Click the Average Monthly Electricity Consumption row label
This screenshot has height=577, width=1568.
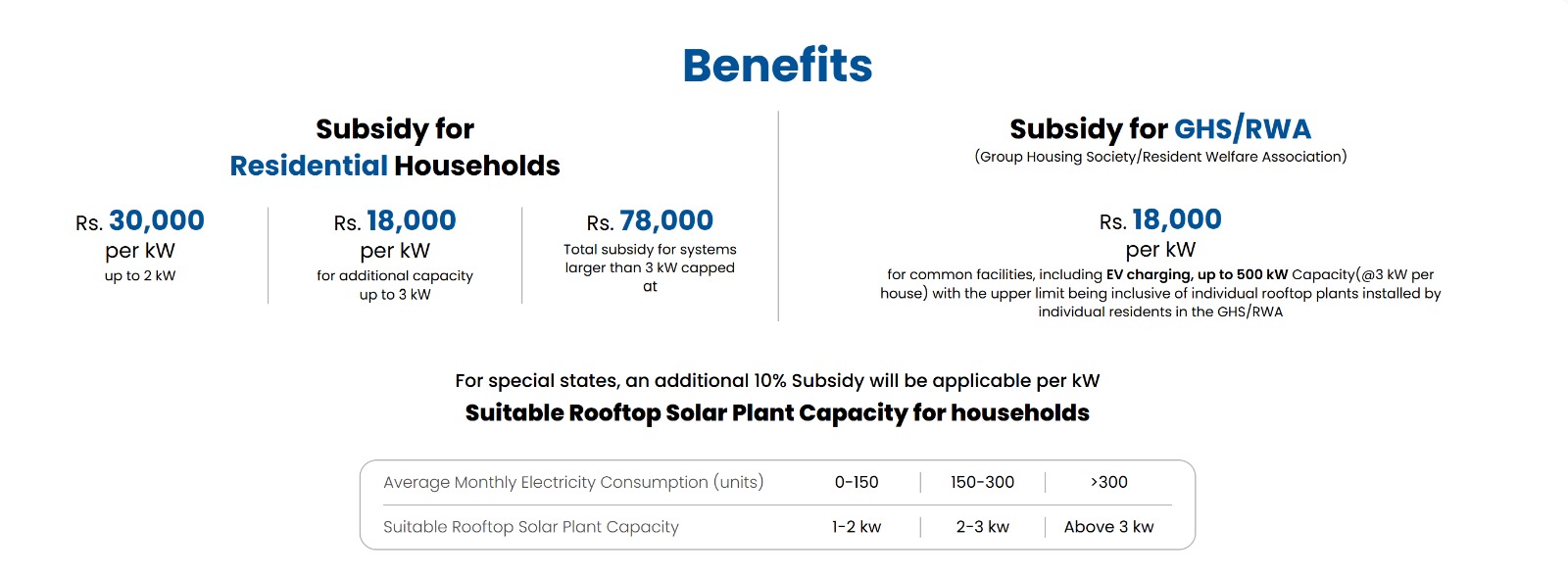(x=573, y=483)
